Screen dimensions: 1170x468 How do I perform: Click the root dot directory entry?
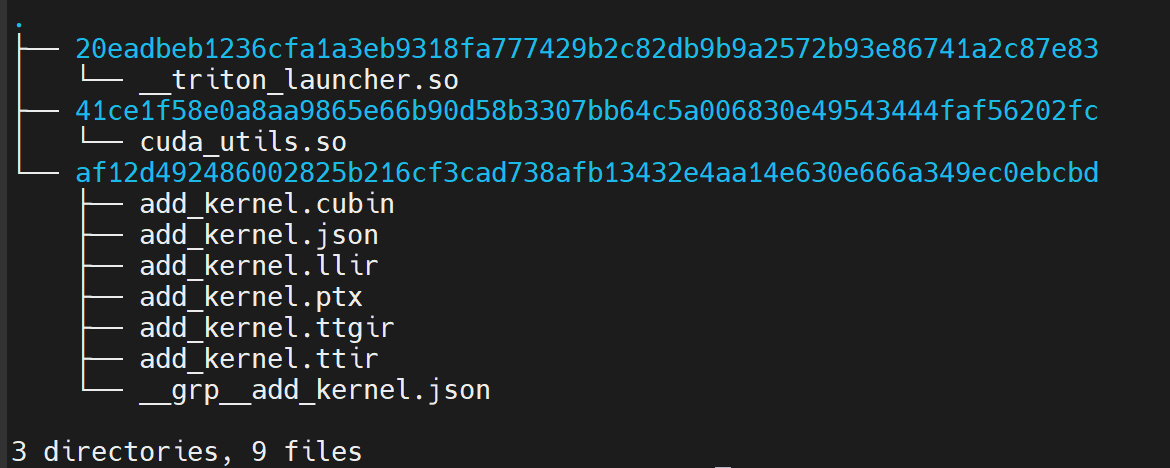click(x=16, y=25)
